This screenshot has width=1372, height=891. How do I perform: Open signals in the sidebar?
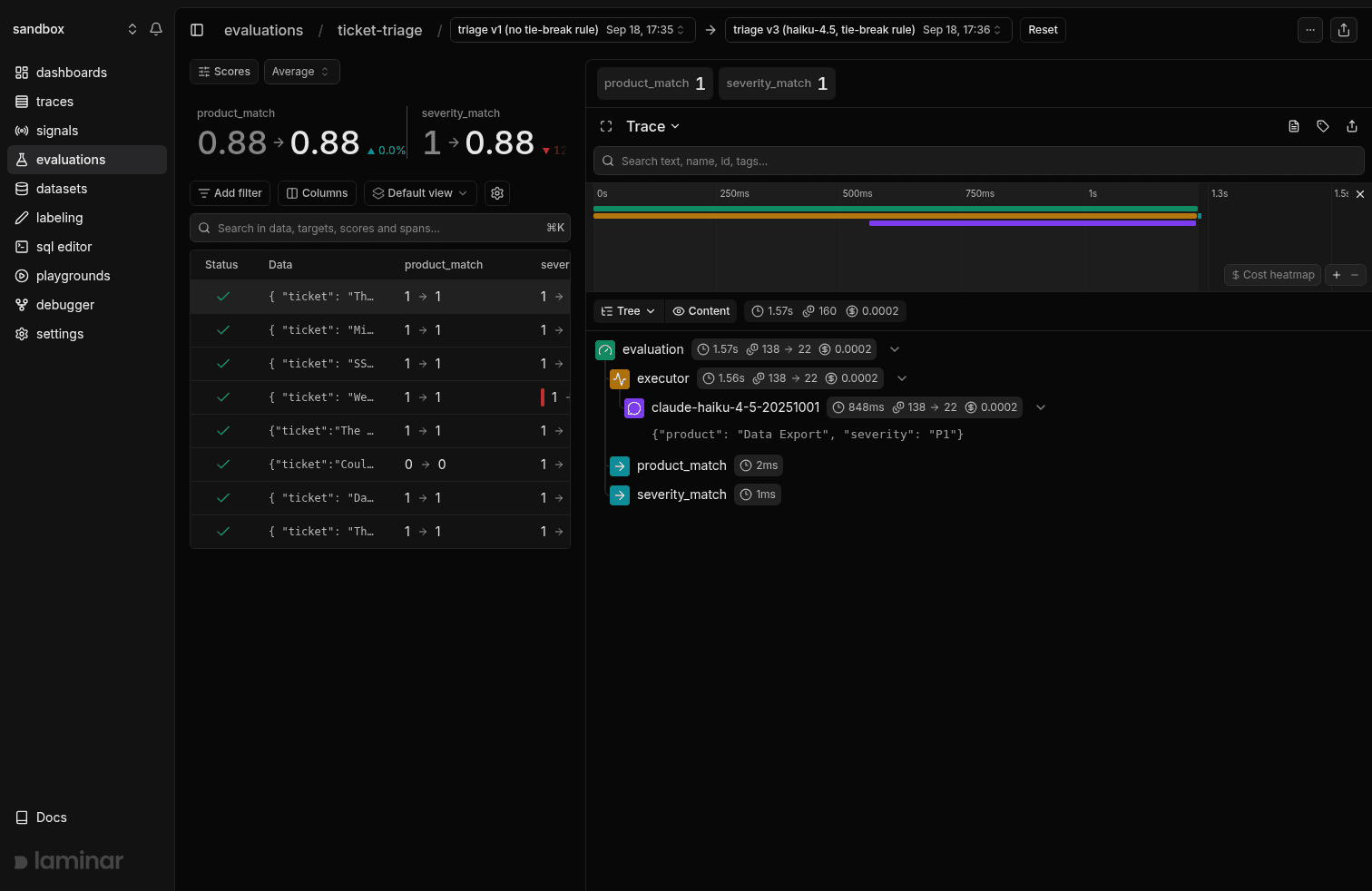87,131
